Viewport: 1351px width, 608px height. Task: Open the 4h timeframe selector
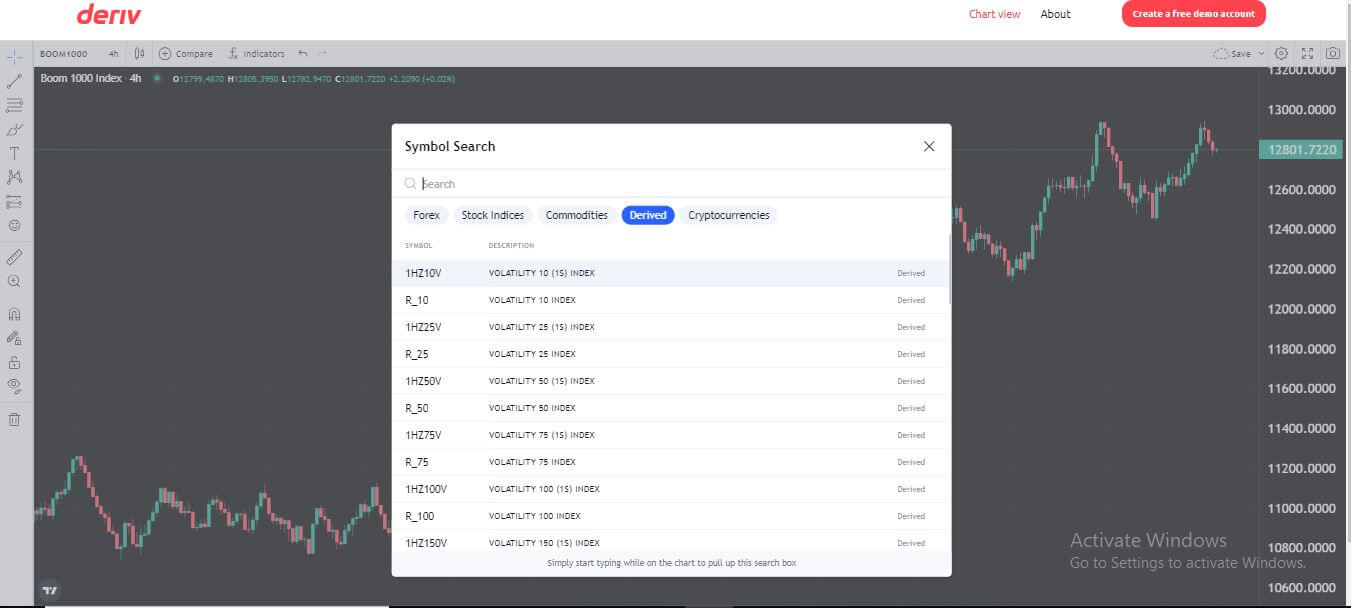[x=113, y=54]
